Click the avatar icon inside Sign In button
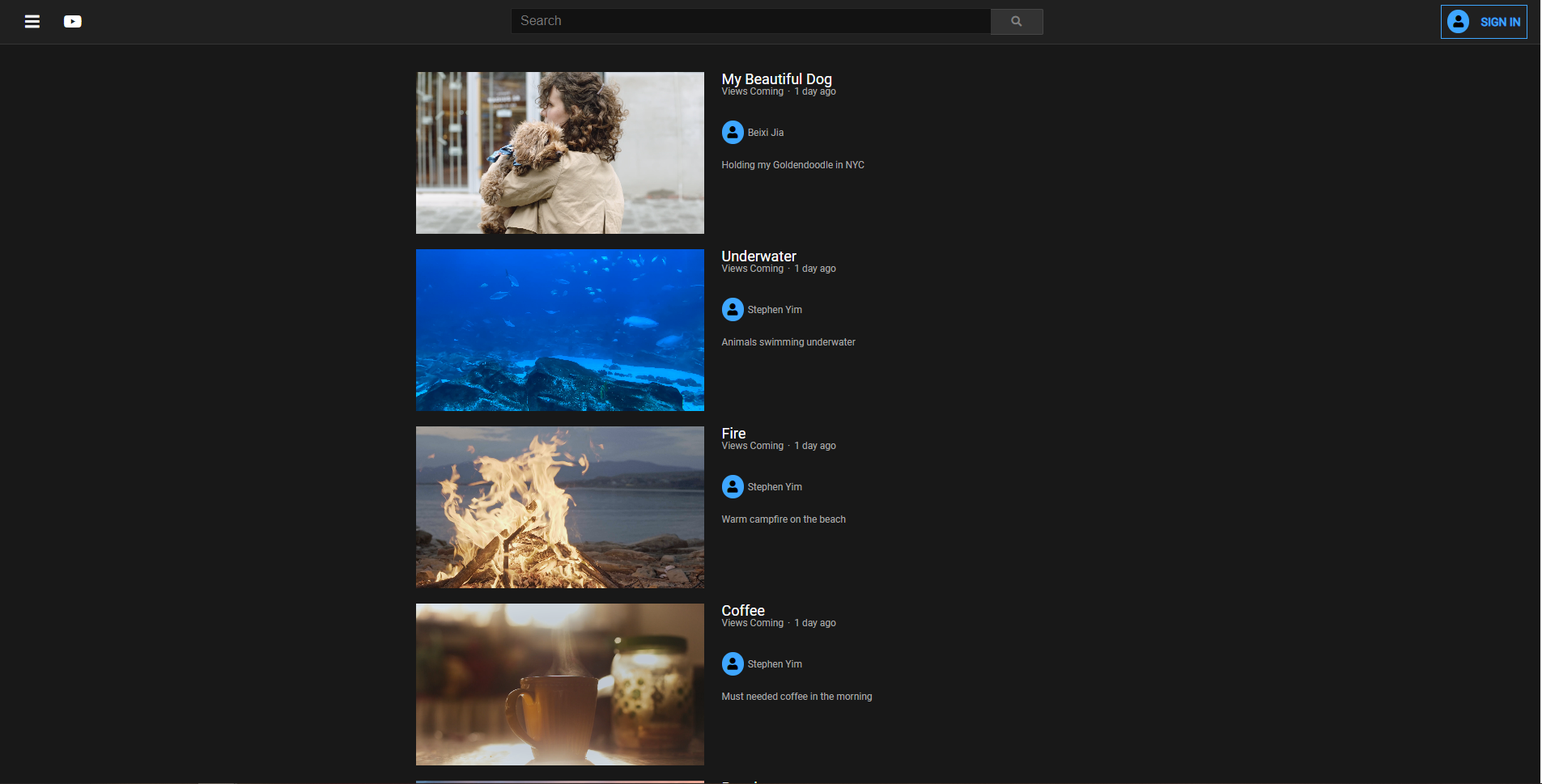The image size is (1542, 784). tap(1458, 22)
